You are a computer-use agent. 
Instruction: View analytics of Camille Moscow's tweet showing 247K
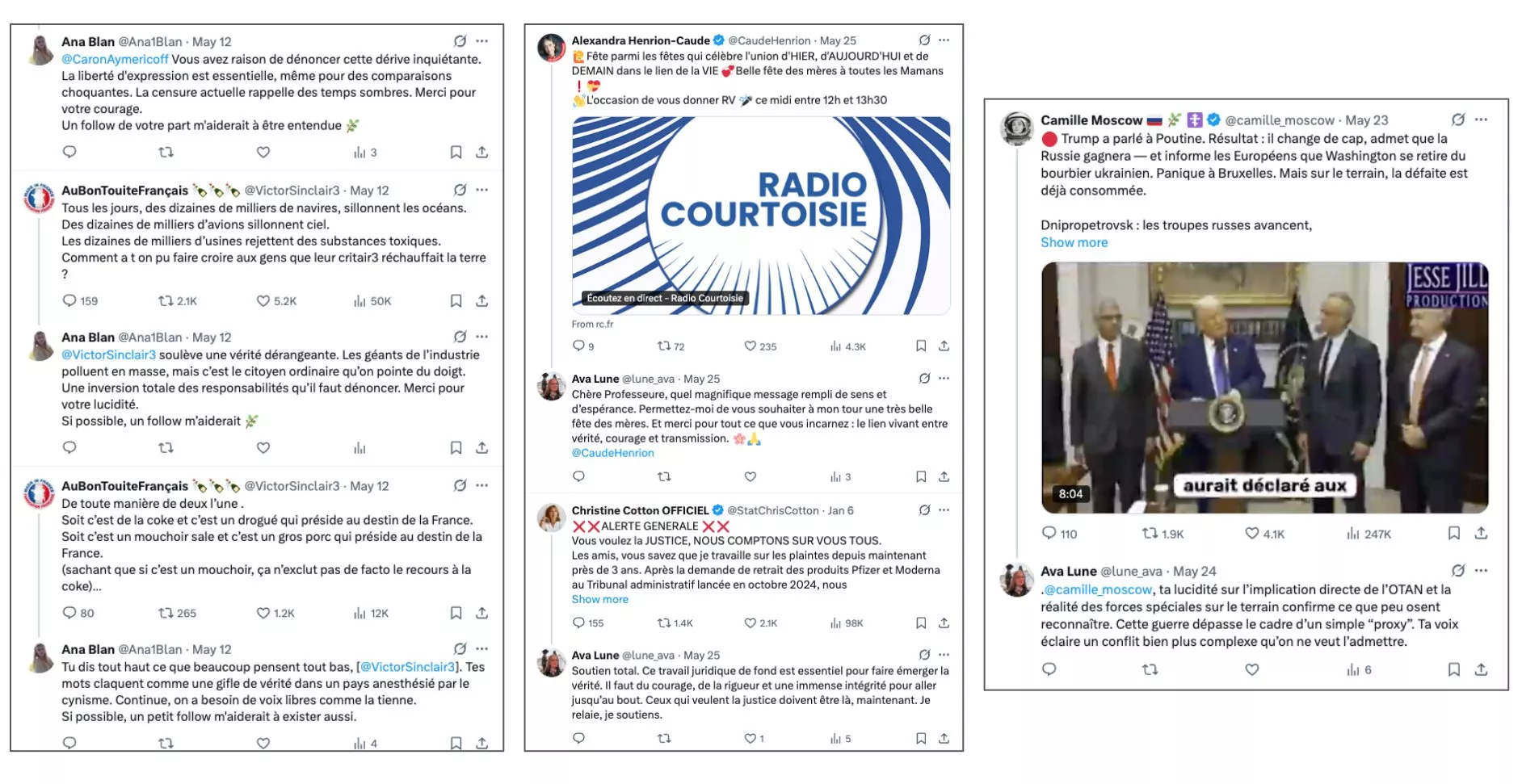[x=1369, y=534]
